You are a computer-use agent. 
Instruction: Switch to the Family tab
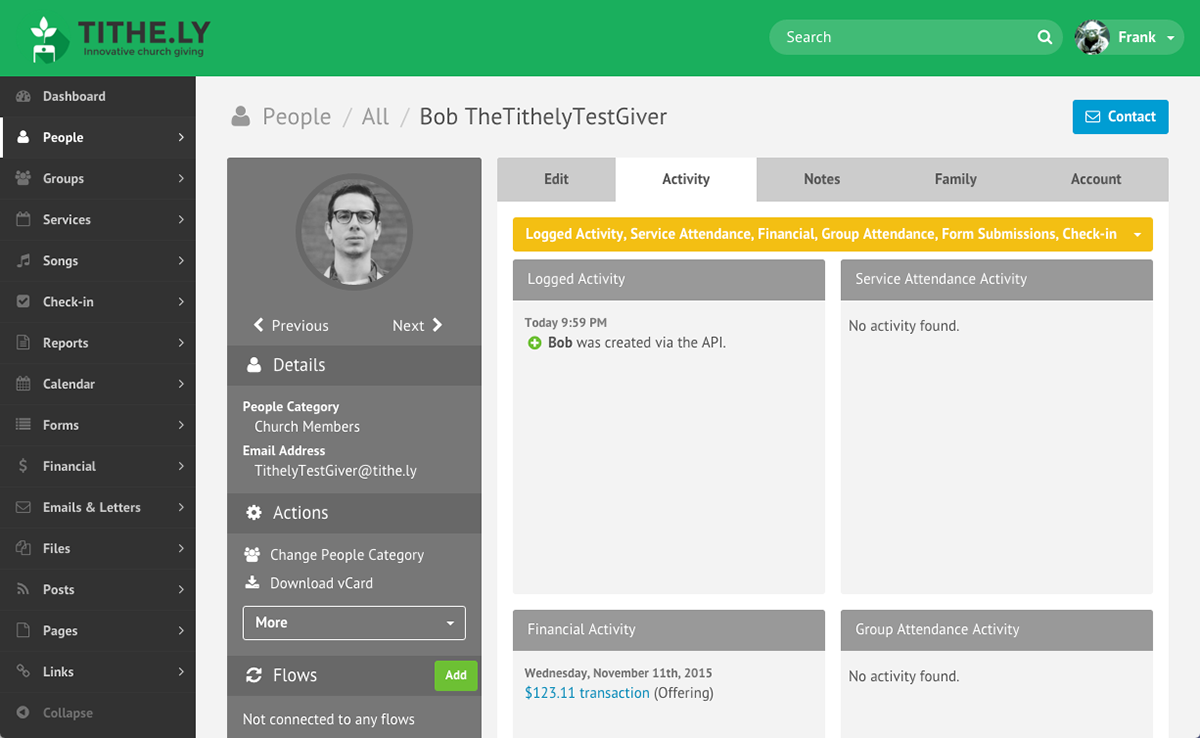tap(955, 178)
